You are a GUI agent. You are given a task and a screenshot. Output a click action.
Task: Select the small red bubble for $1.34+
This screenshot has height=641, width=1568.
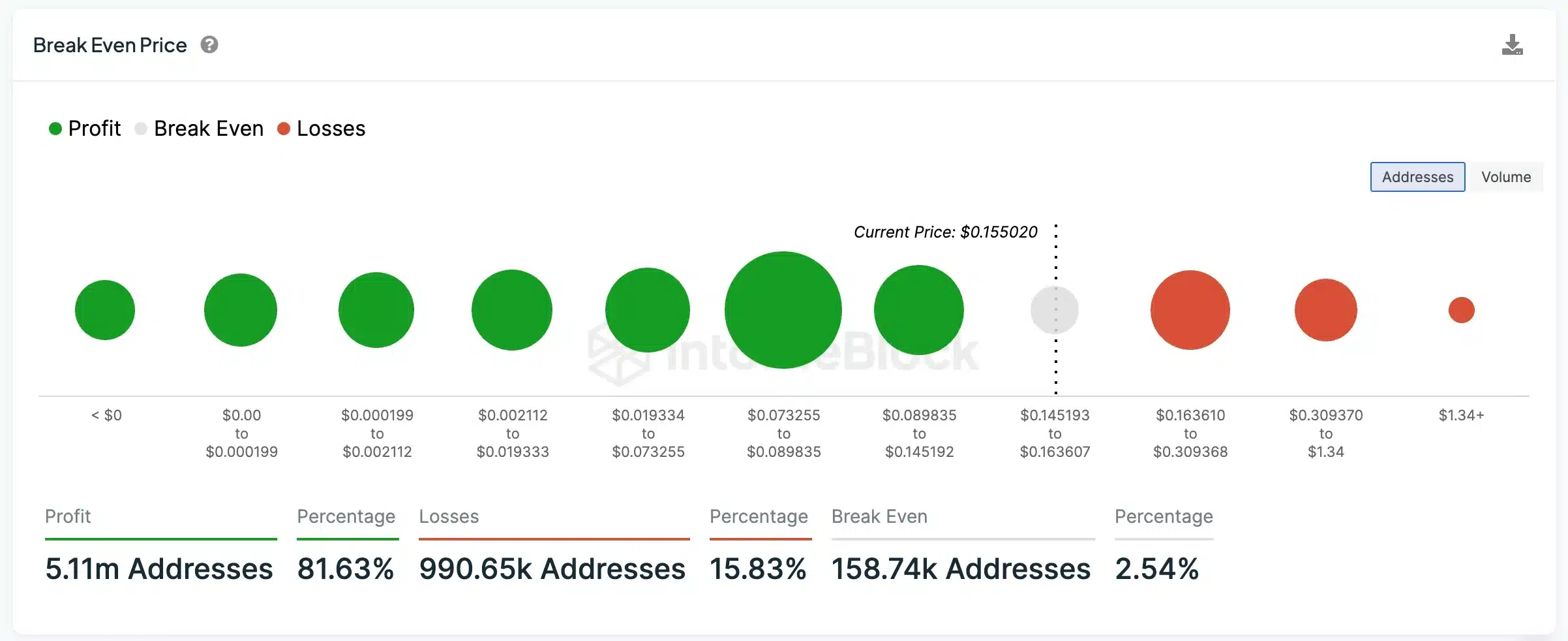[x=1462, y=310]
